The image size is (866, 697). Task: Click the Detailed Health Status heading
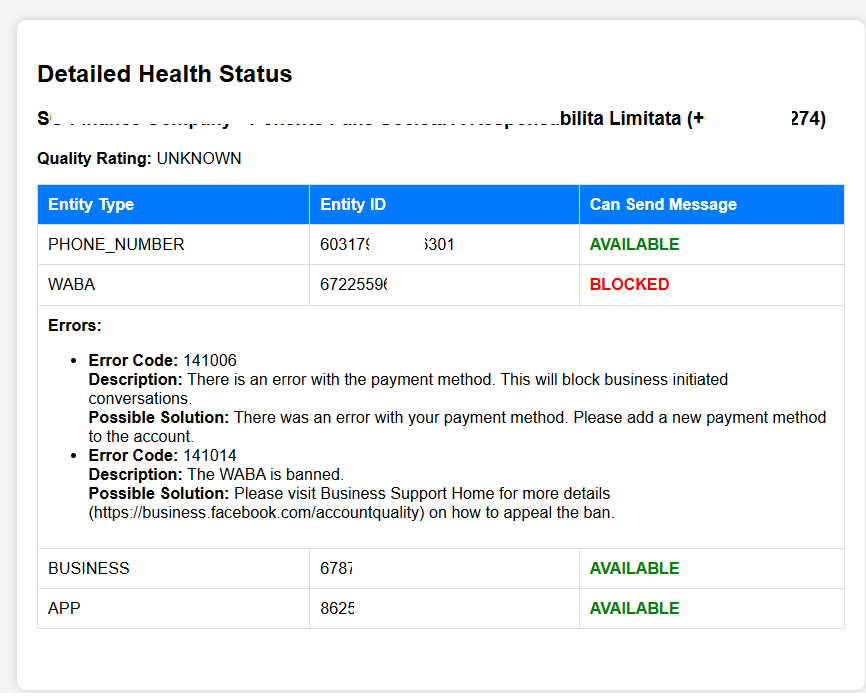pyautogui.click(x=165, y=74)
